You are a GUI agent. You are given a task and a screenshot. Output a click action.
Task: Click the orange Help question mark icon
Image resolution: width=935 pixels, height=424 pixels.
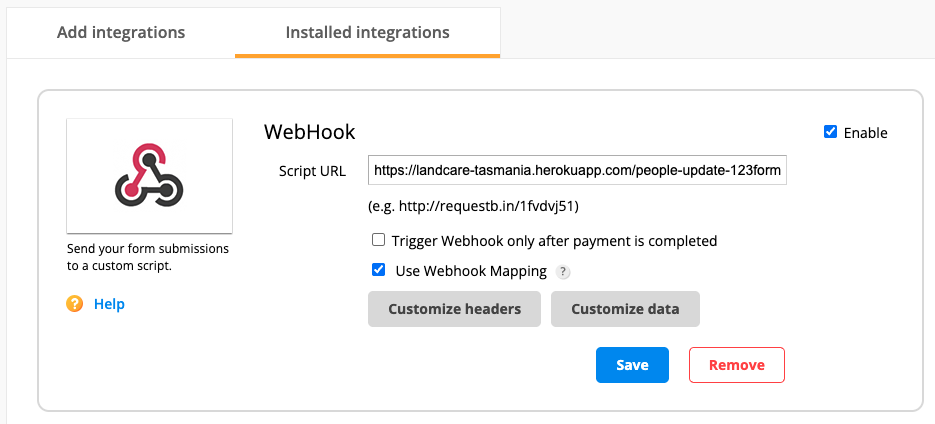75,304
